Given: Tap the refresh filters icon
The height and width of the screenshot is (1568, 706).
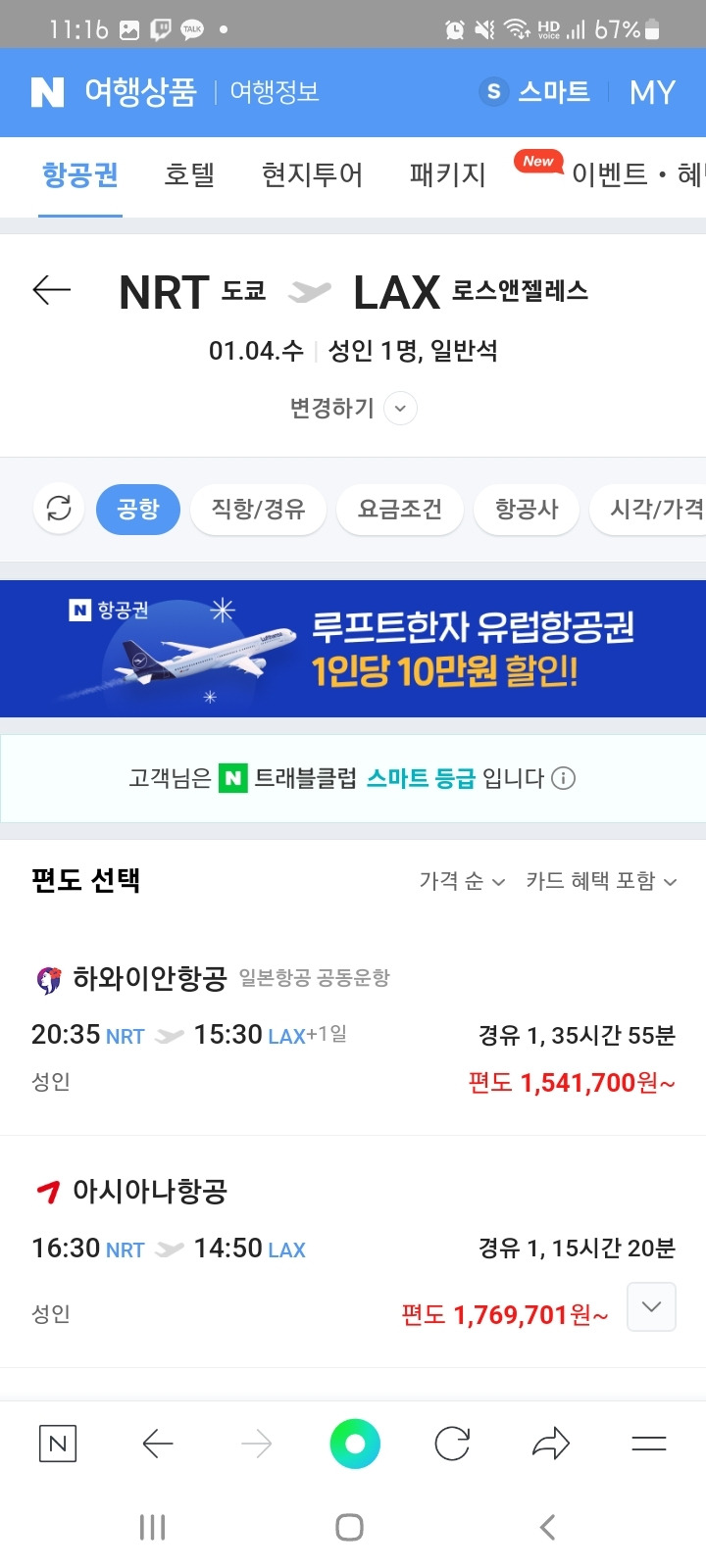Looking at the screenshot, I should [59, 509].
